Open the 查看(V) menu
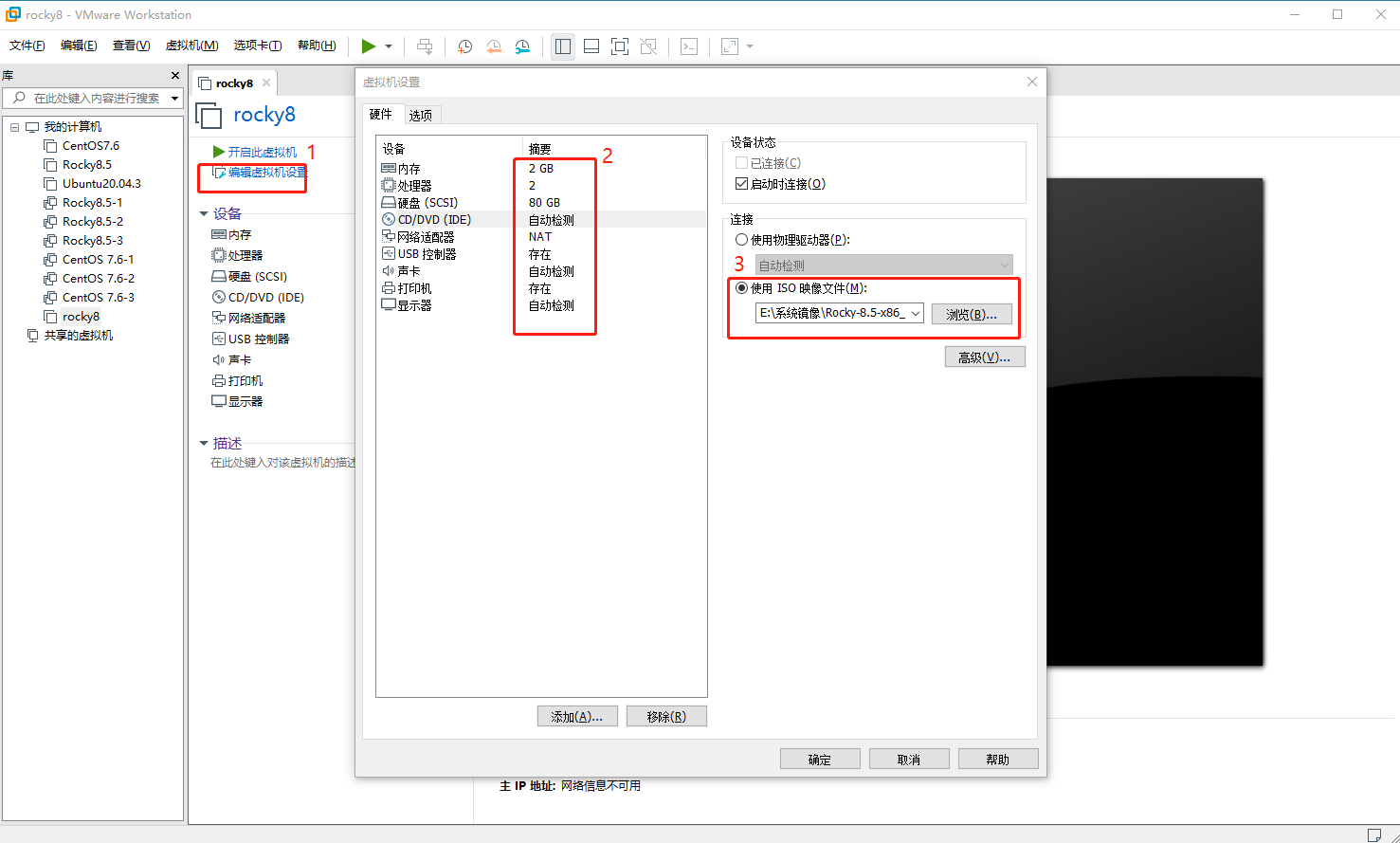Image resolution: width=1400 pixels, height=843 pixels. click(131, 46)
